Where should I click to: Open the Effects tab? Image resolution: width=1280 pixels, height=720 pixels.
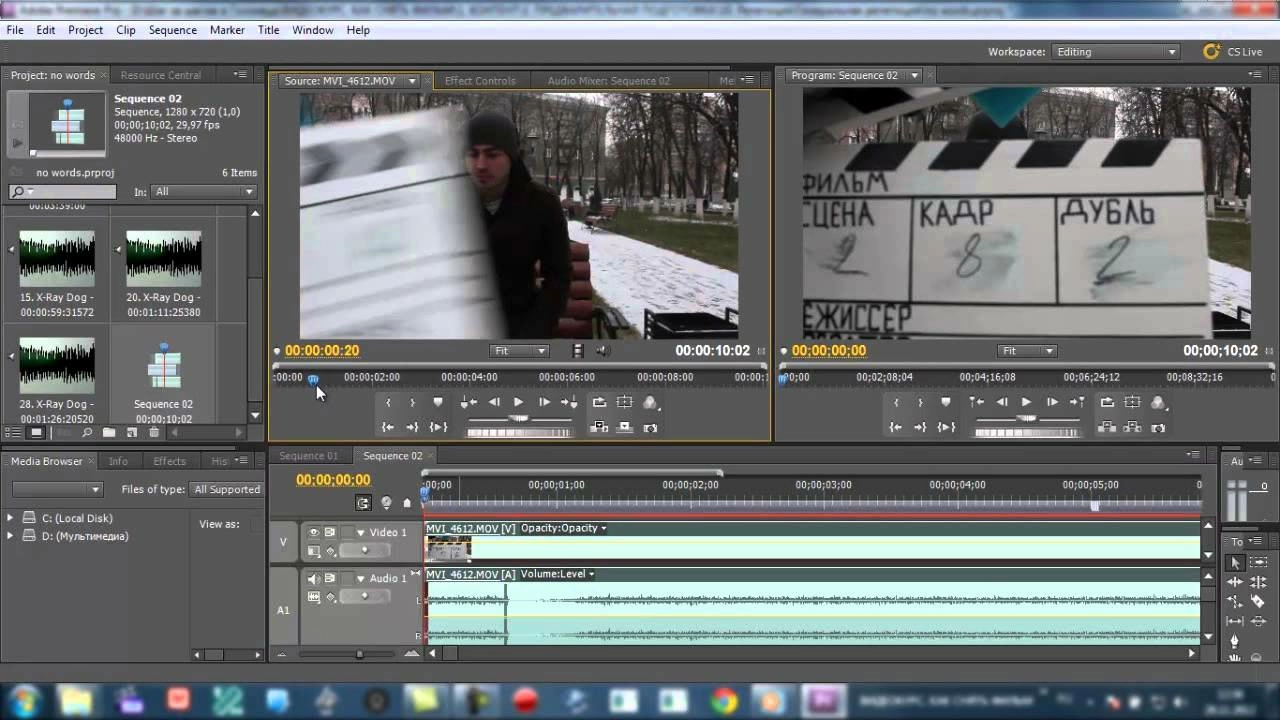[169, 461]
